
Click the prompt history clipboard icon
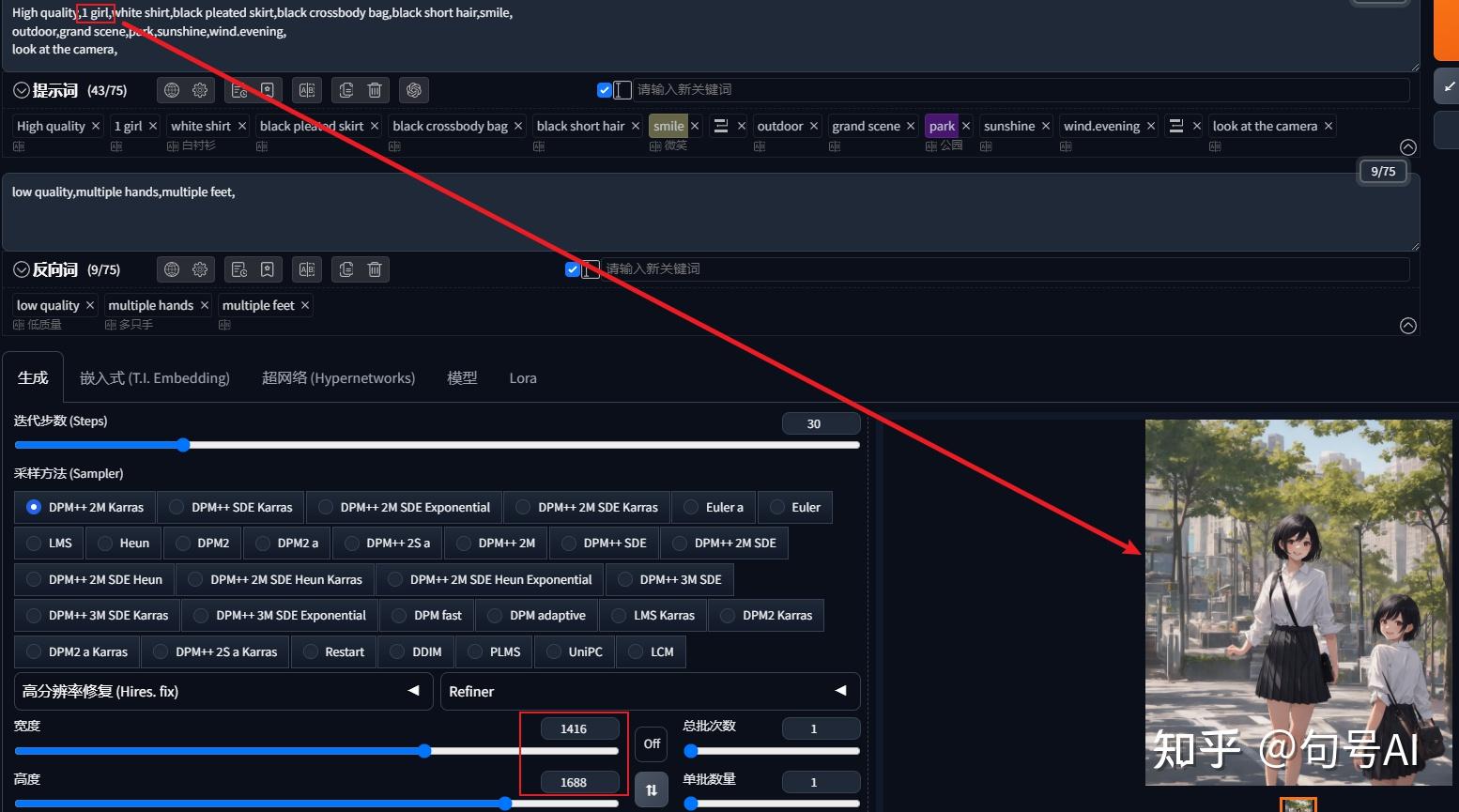point(240,89)
